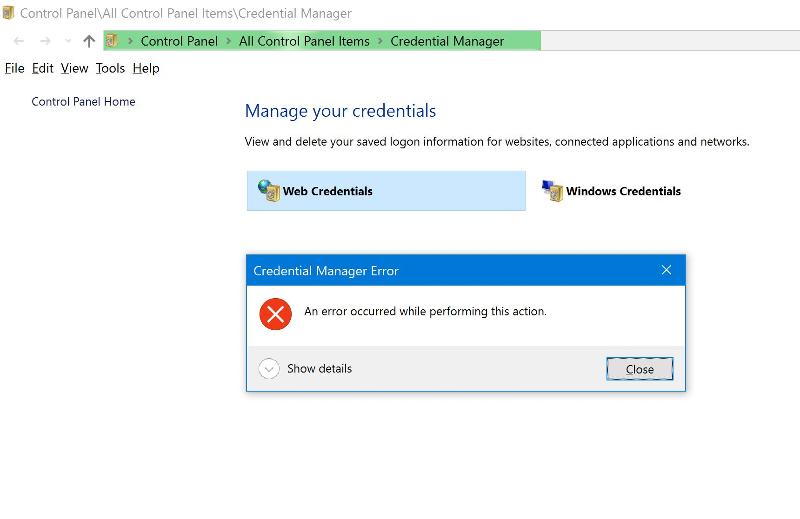Open the View menu
The height and width of the screenshot is (519, 800).
tap(74, 68)
